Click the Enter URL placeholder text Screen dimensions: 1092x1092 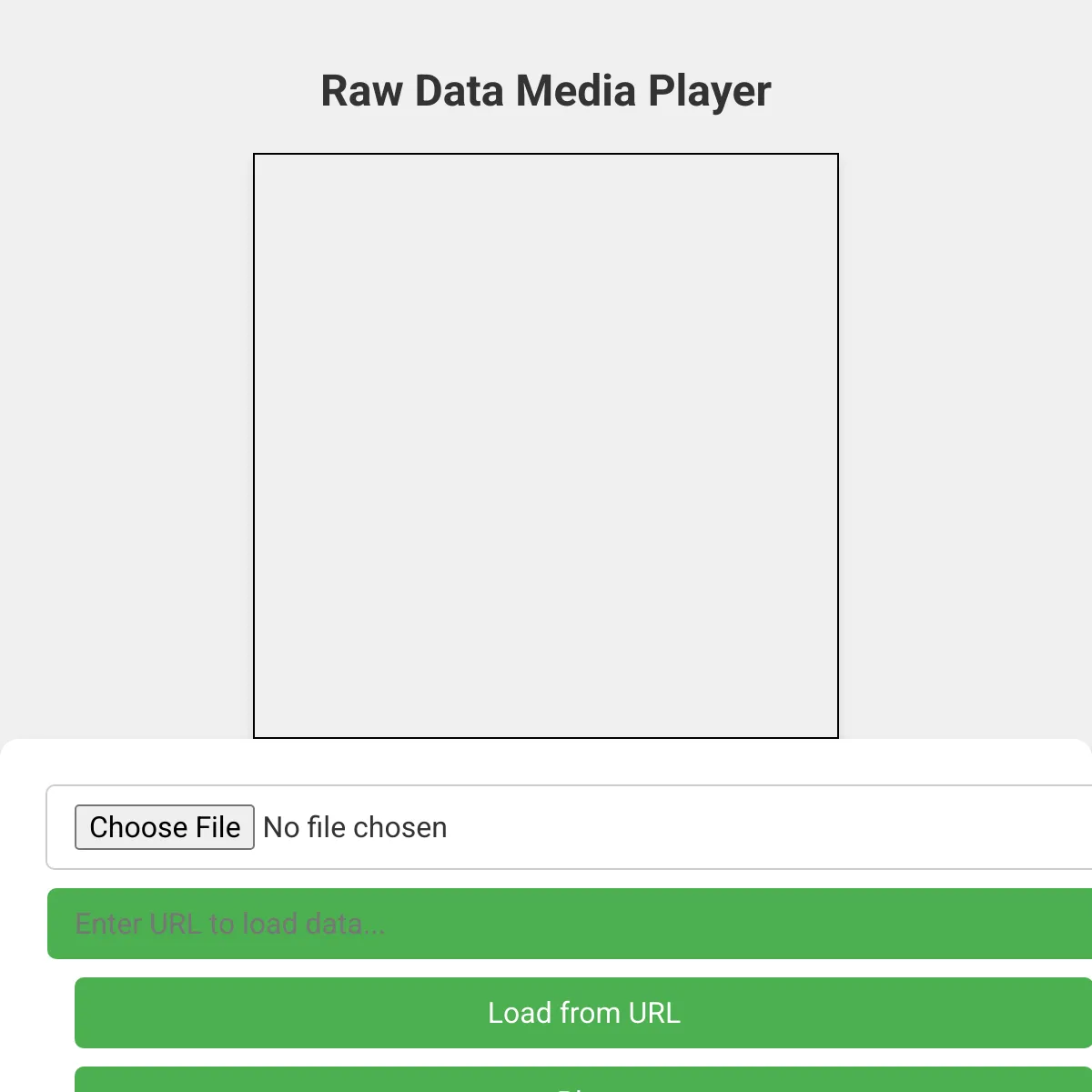(230, 924)
